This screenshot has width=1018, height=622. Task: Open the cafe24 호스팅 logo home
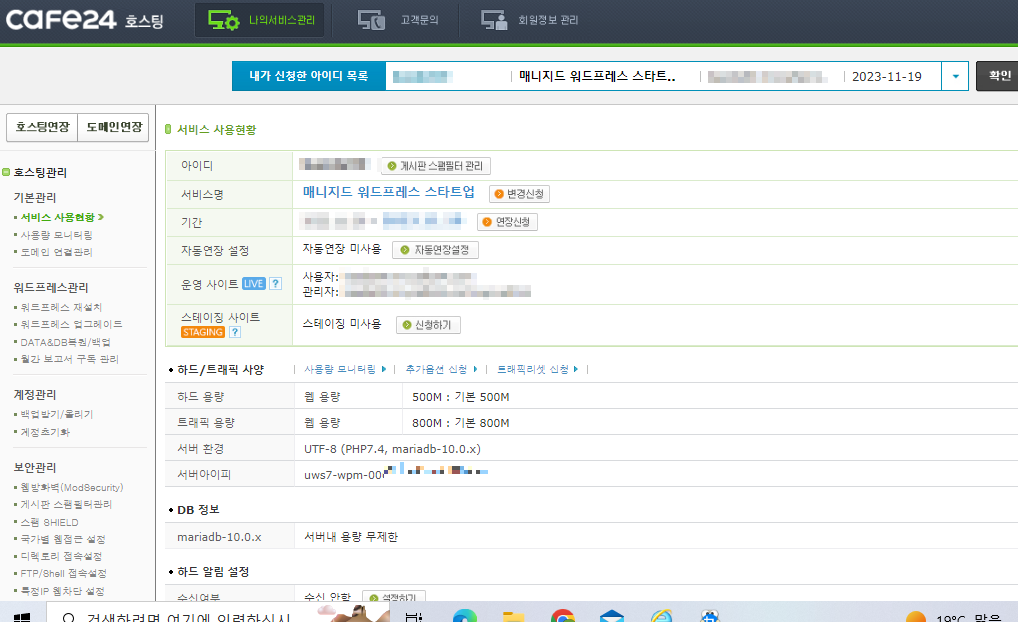point(84,19)
